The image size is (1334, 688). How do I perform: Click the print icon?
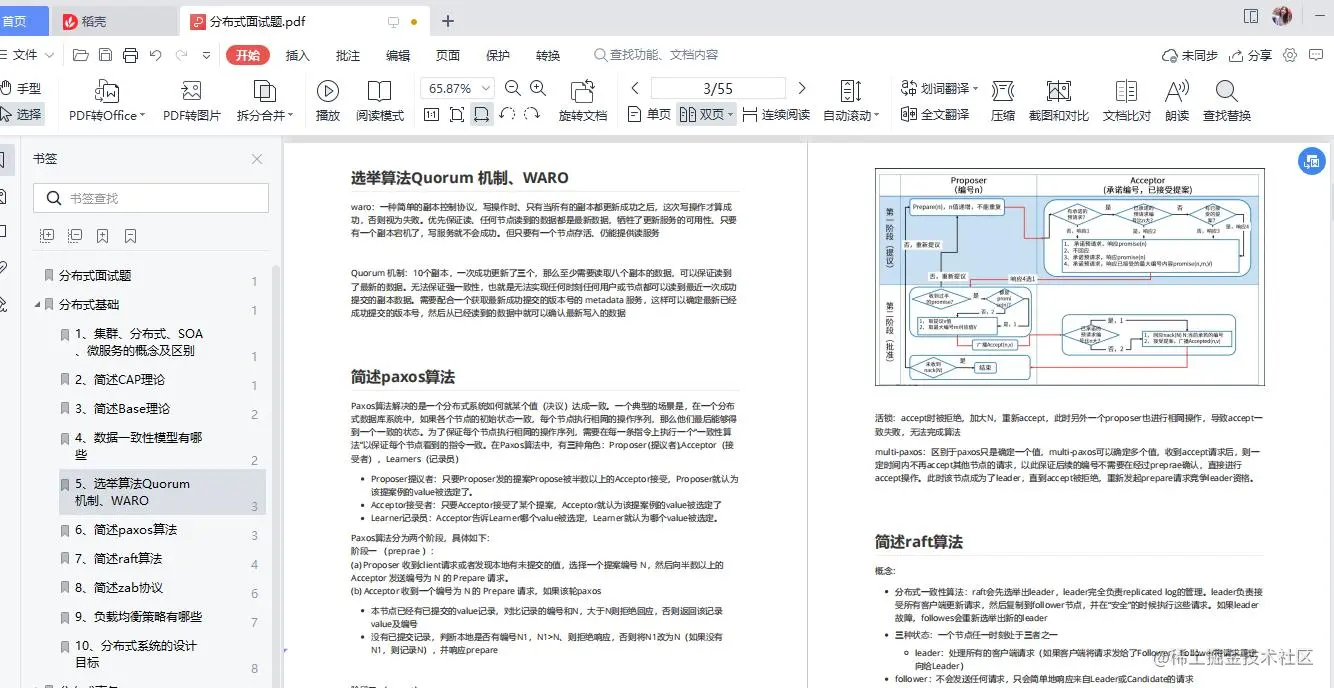(x=130, y=55)
